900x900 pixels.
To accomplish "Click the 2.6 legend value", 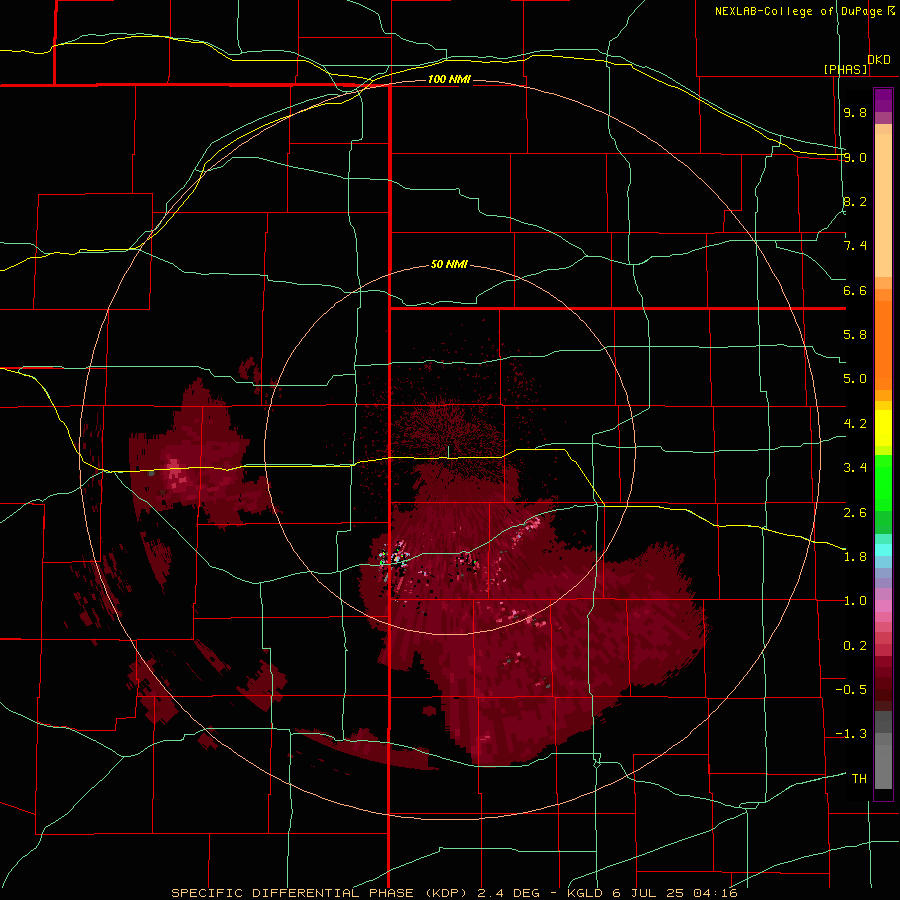I will (x=855, y=513).
